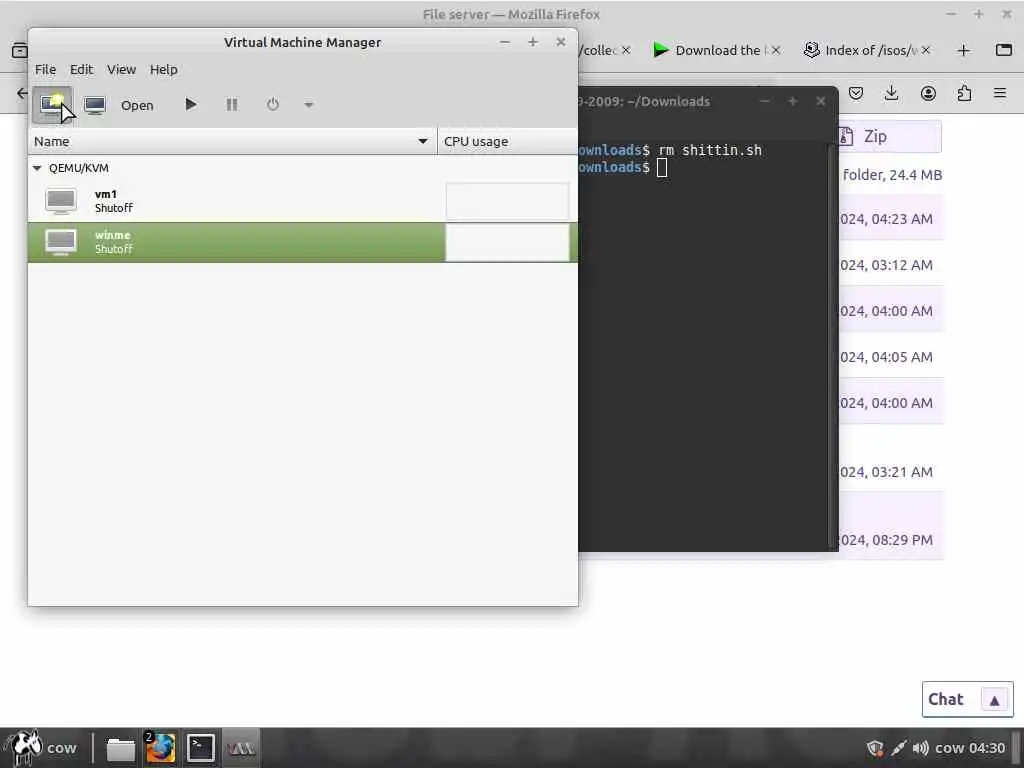Image resolution: width=1024 pixels, height=768 pixels.
Task: Close the Download the tab
Action: 776,50
